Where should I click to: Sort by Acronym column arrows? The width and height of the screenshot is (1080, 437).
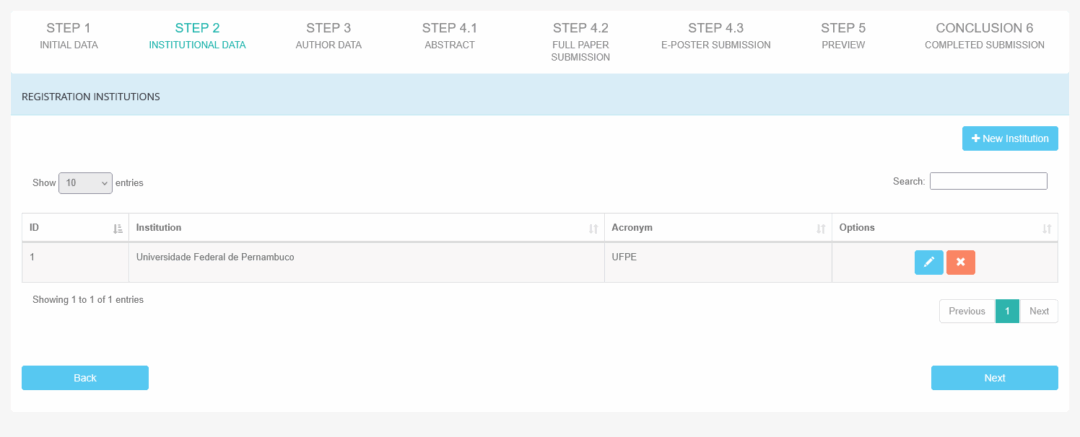coord(821,229)
